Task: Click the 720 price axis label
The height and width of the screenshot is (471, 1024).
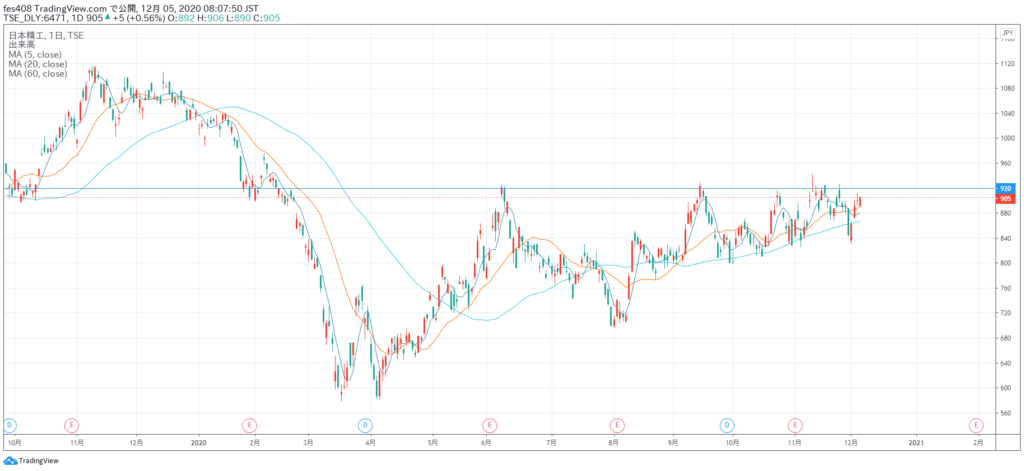Action: coord(1006,314)
